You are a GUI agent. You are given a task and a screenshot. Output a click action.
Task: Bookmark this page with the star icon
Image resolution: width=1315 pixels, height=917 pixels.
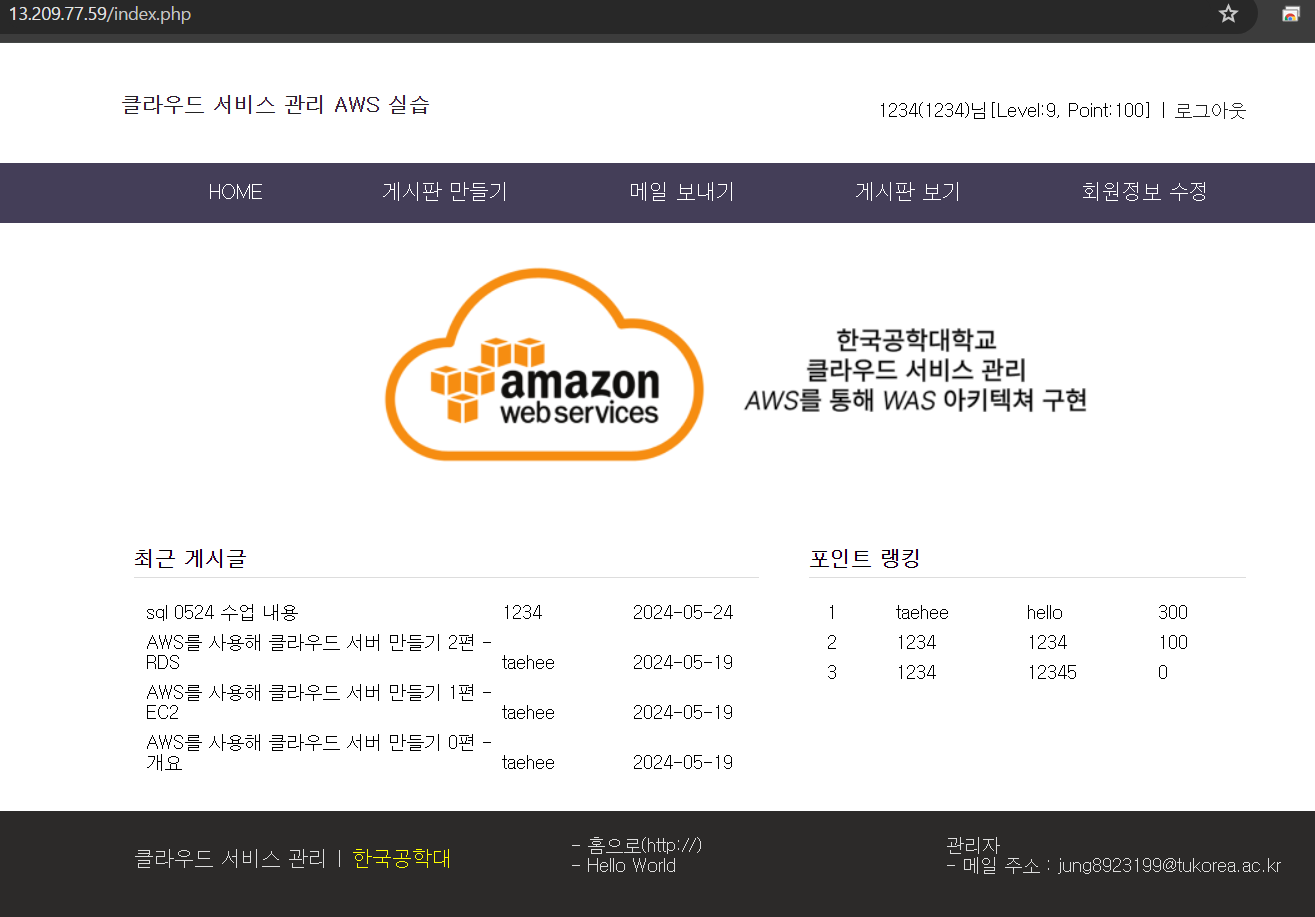(1228, 14)
